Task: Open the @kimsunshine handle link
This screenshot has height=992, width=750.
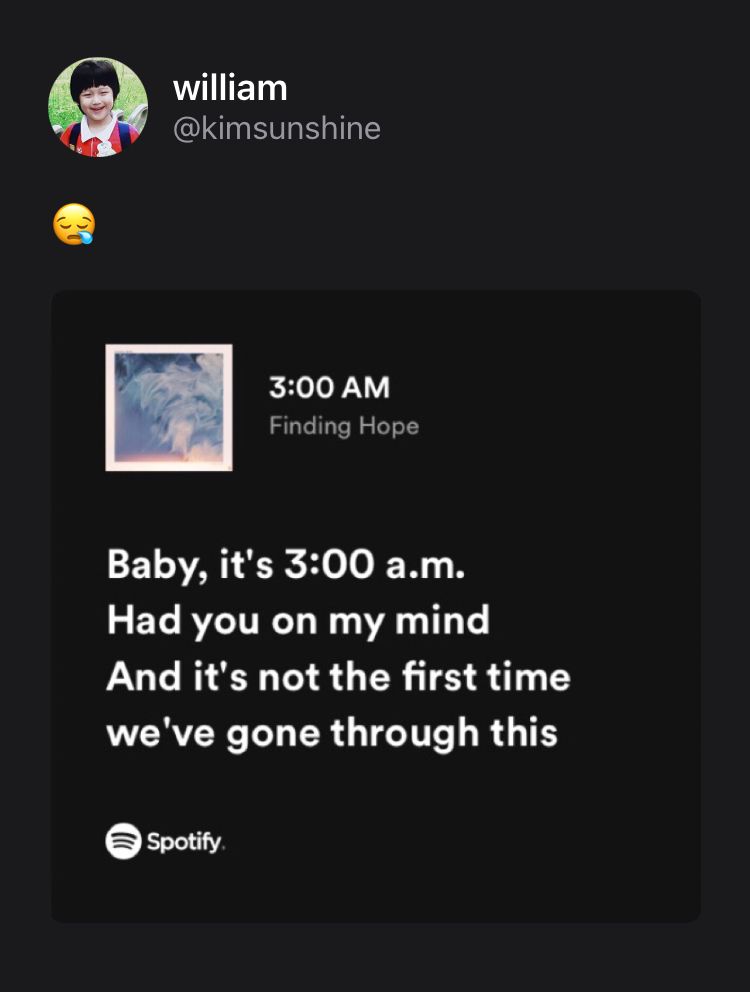Action: pos(277,128)
